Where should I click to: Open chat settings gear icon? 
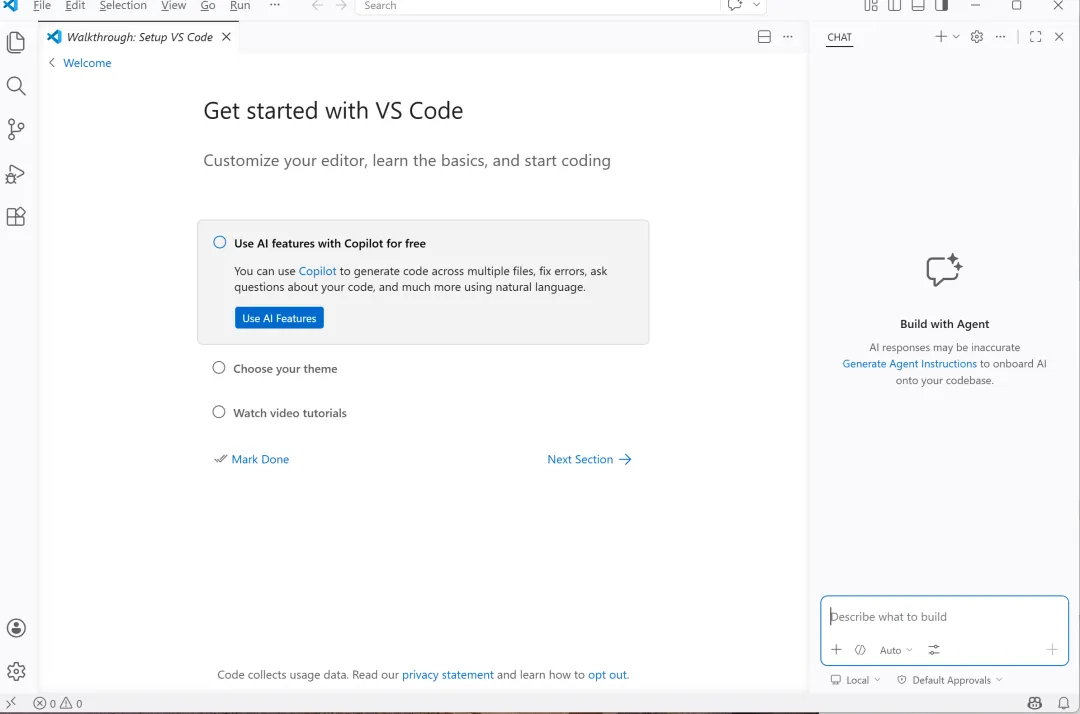[977, 36]
